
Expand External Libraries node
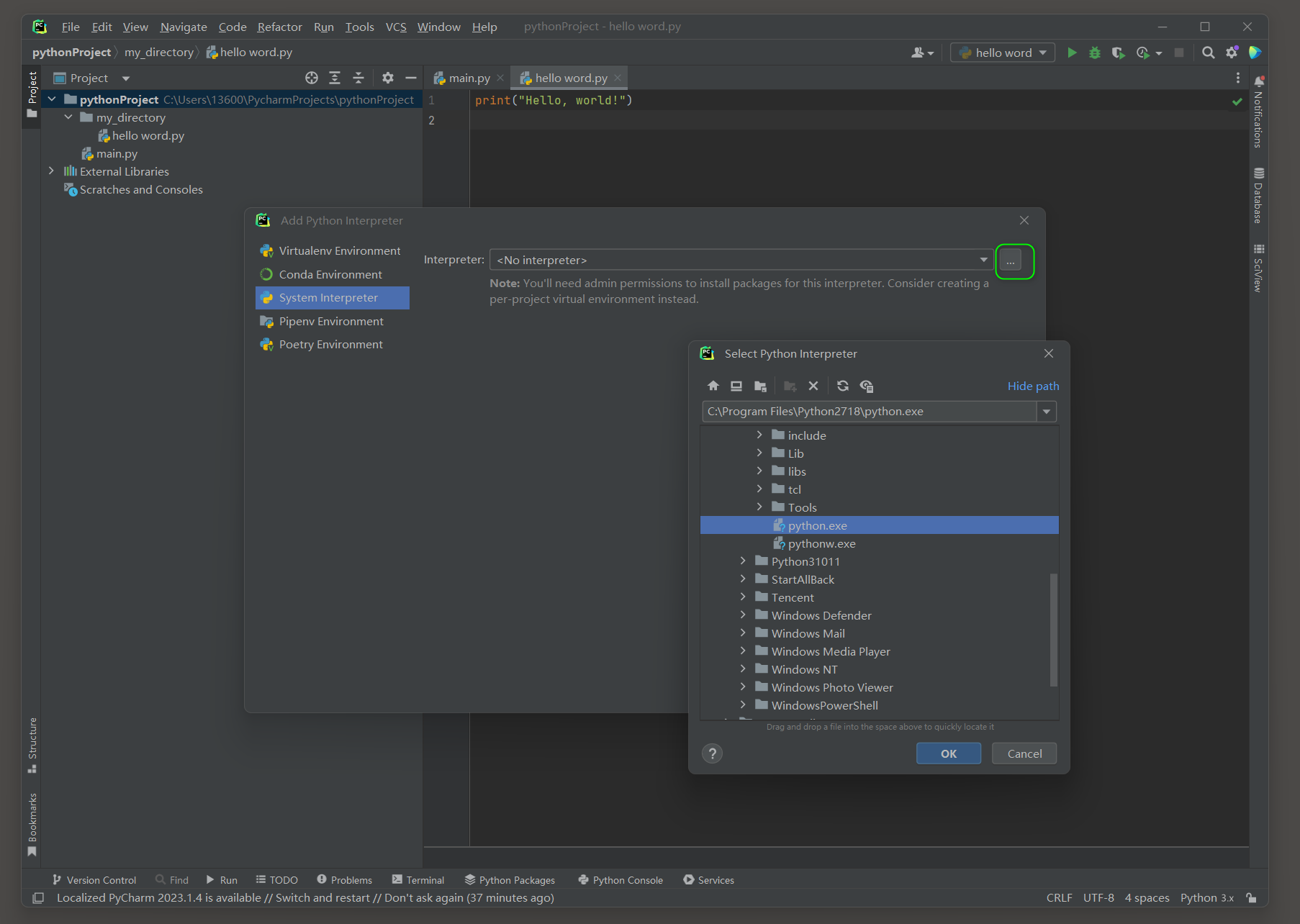[x=51, y=171]
